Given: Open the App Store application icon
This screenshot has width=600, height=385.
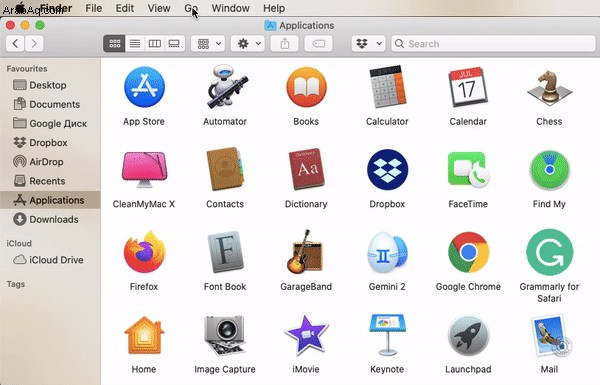Looking at the screenshot, I should click(x=144, y=87).
